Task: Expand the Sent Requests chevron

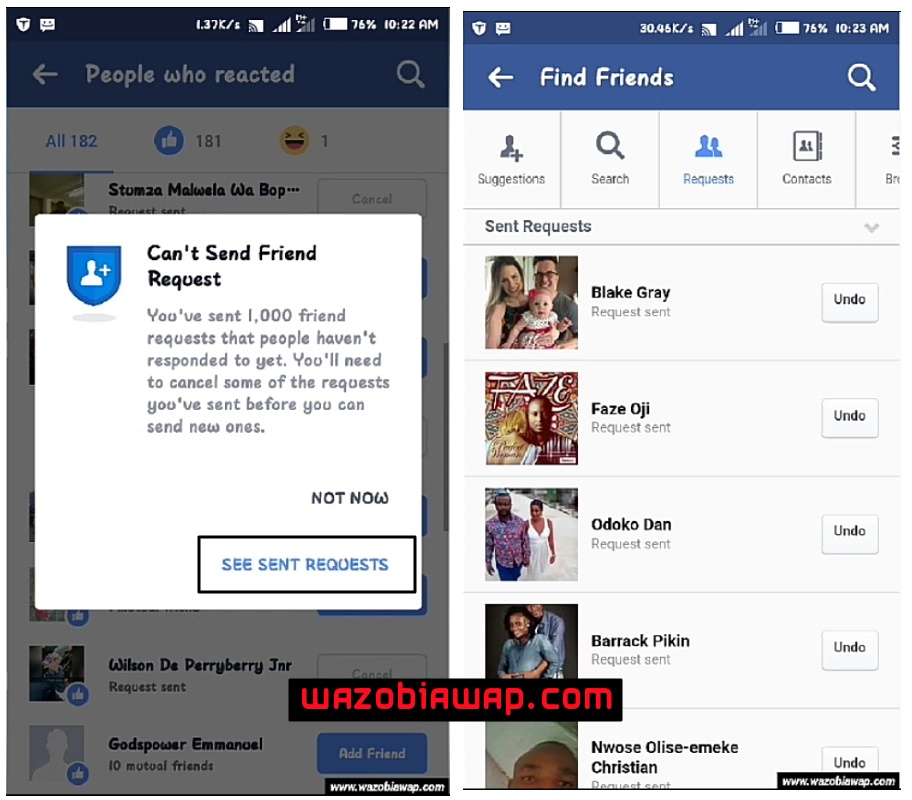Action: [x=871, y=227]
